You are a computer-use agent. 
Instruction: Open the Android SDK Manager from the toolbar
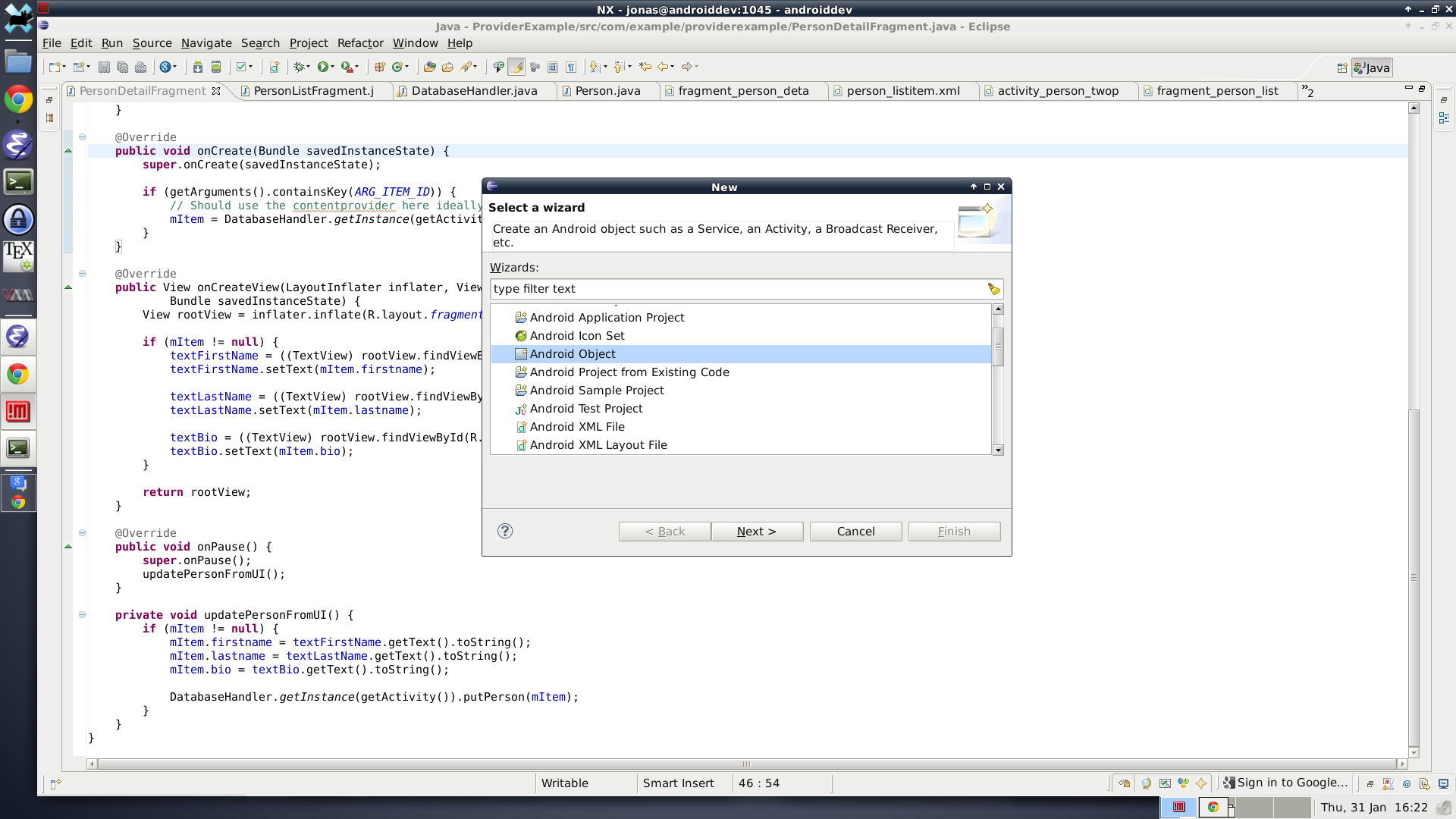point(197,67)
